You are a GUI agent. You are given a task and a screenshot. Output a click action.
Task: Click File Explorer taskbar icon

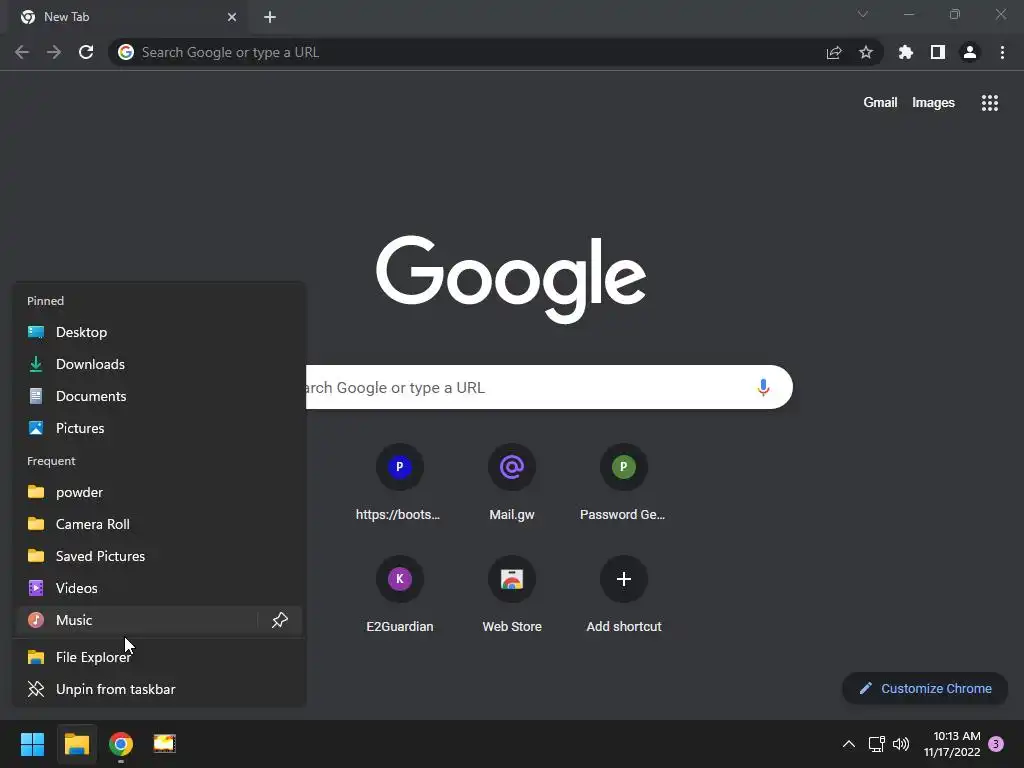(76, 744)
